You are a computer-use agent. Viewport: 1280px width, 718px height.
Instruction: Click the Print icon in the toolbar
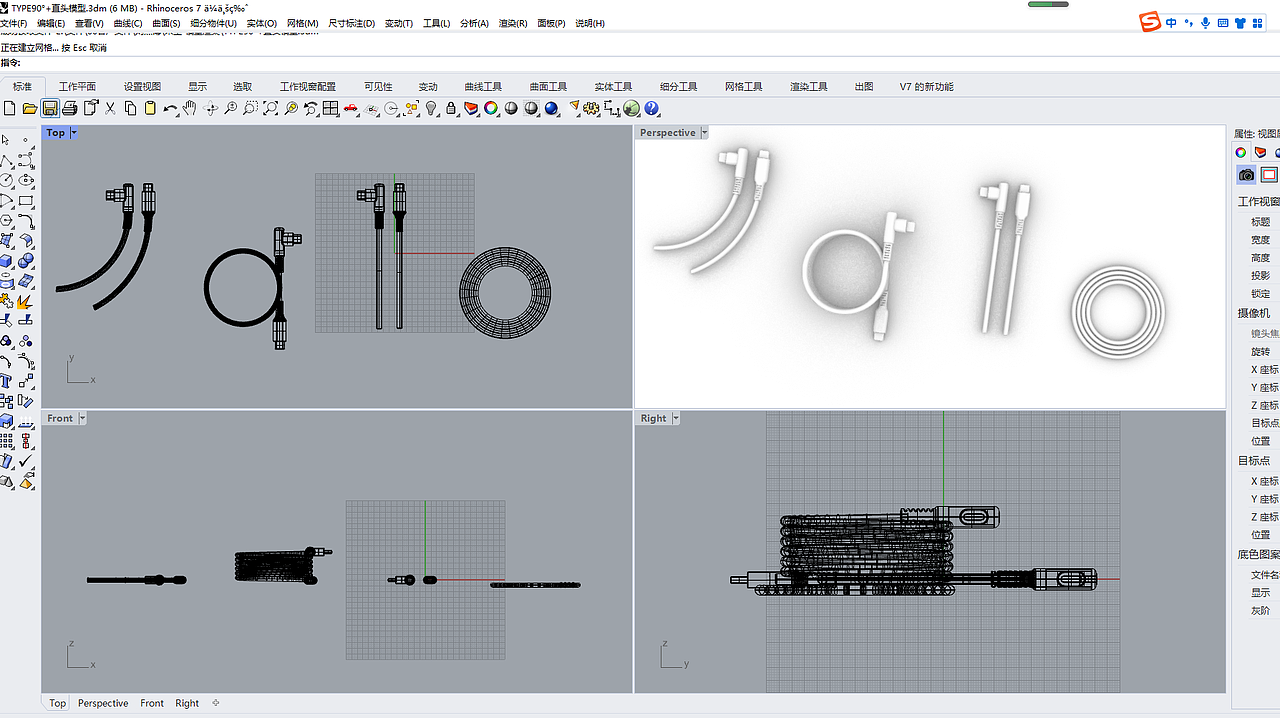[69, 108]
